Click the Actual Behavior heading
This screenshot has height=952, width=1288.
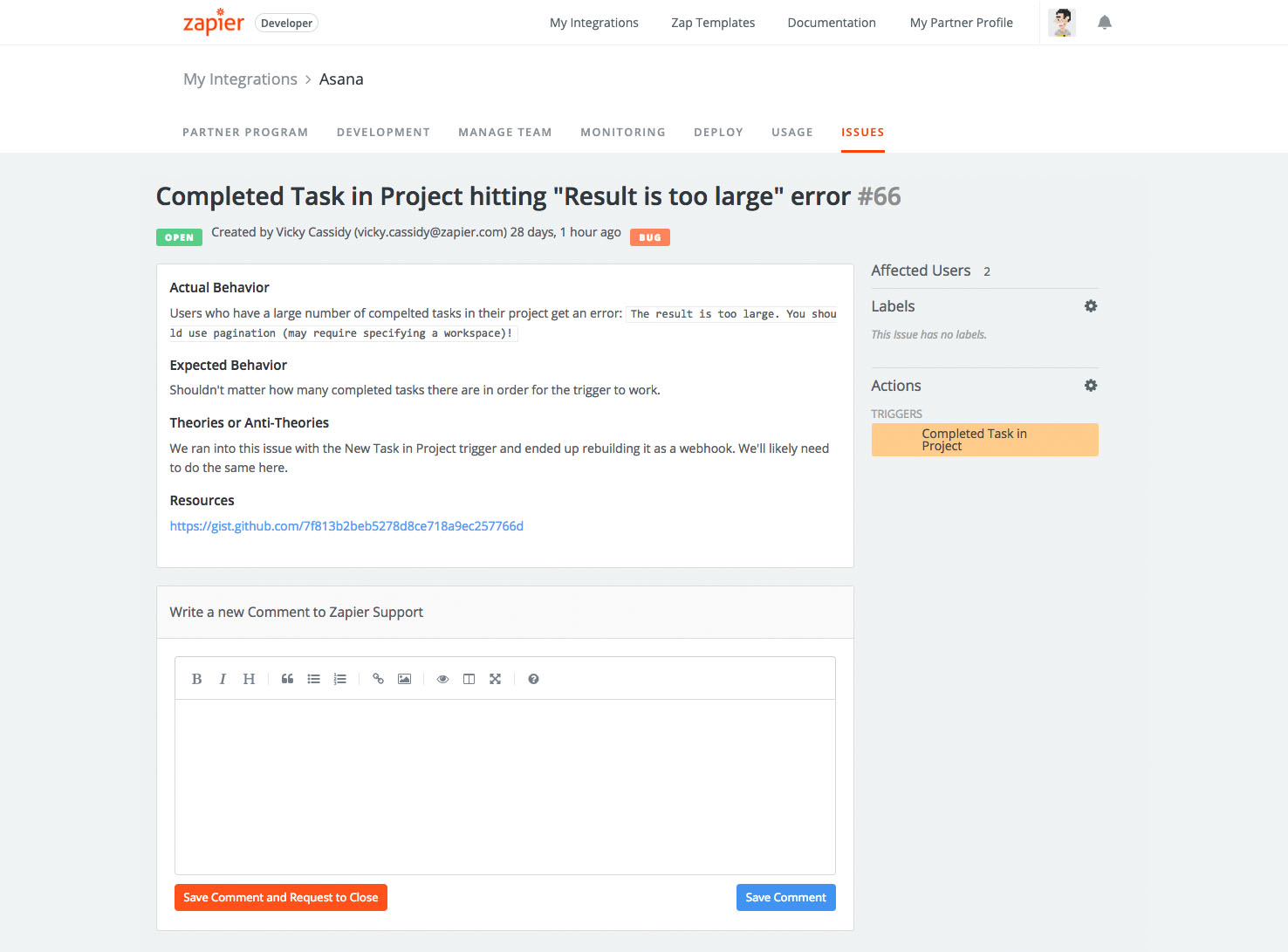pyautogui.click(x=219, y=287)
